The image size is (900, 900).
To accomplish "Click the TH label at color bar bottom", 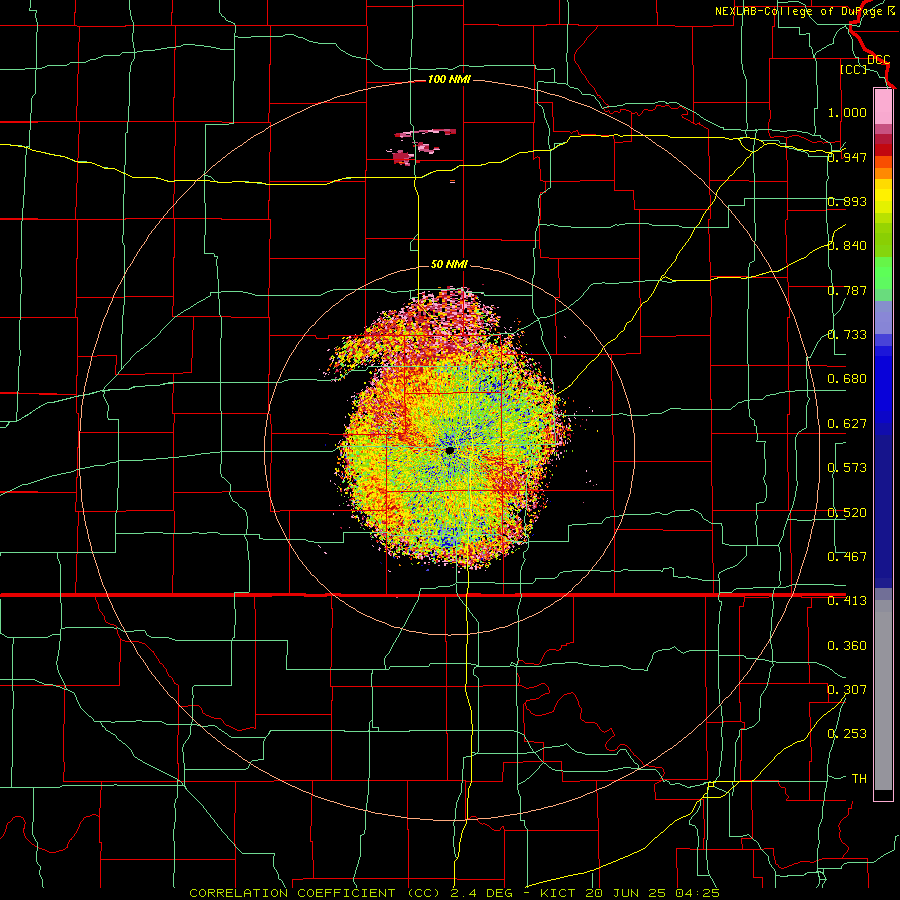I will [859, 779].
